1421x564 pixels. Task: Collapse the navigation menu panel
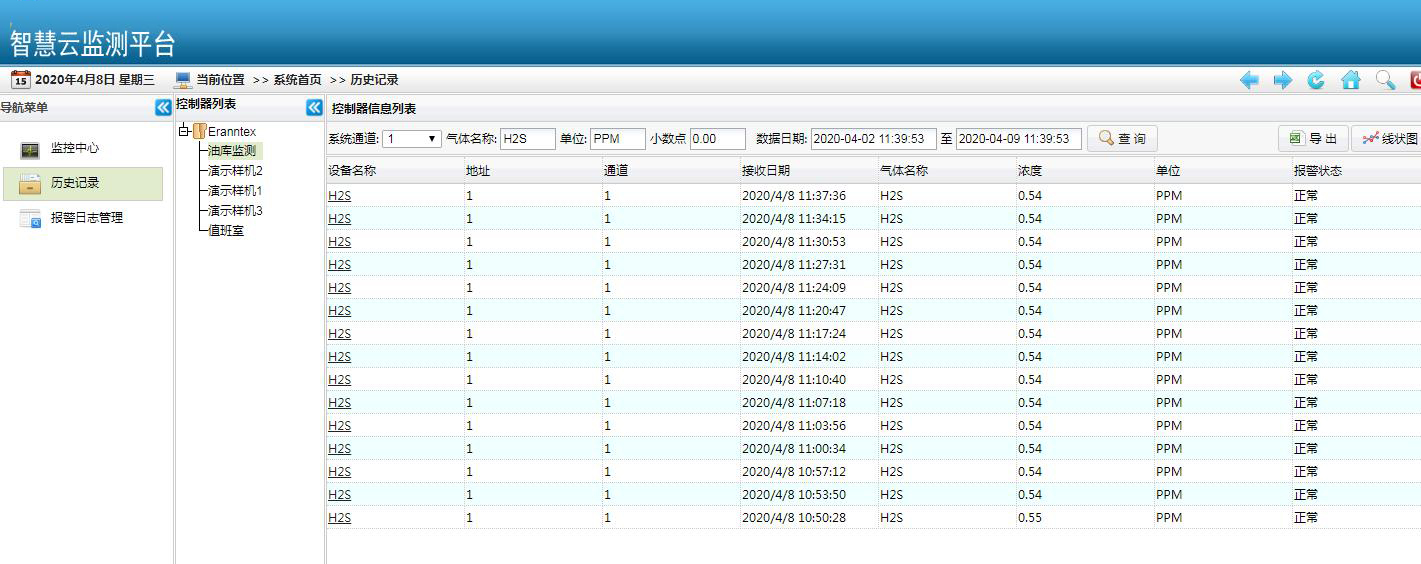(x=163, y=108)
